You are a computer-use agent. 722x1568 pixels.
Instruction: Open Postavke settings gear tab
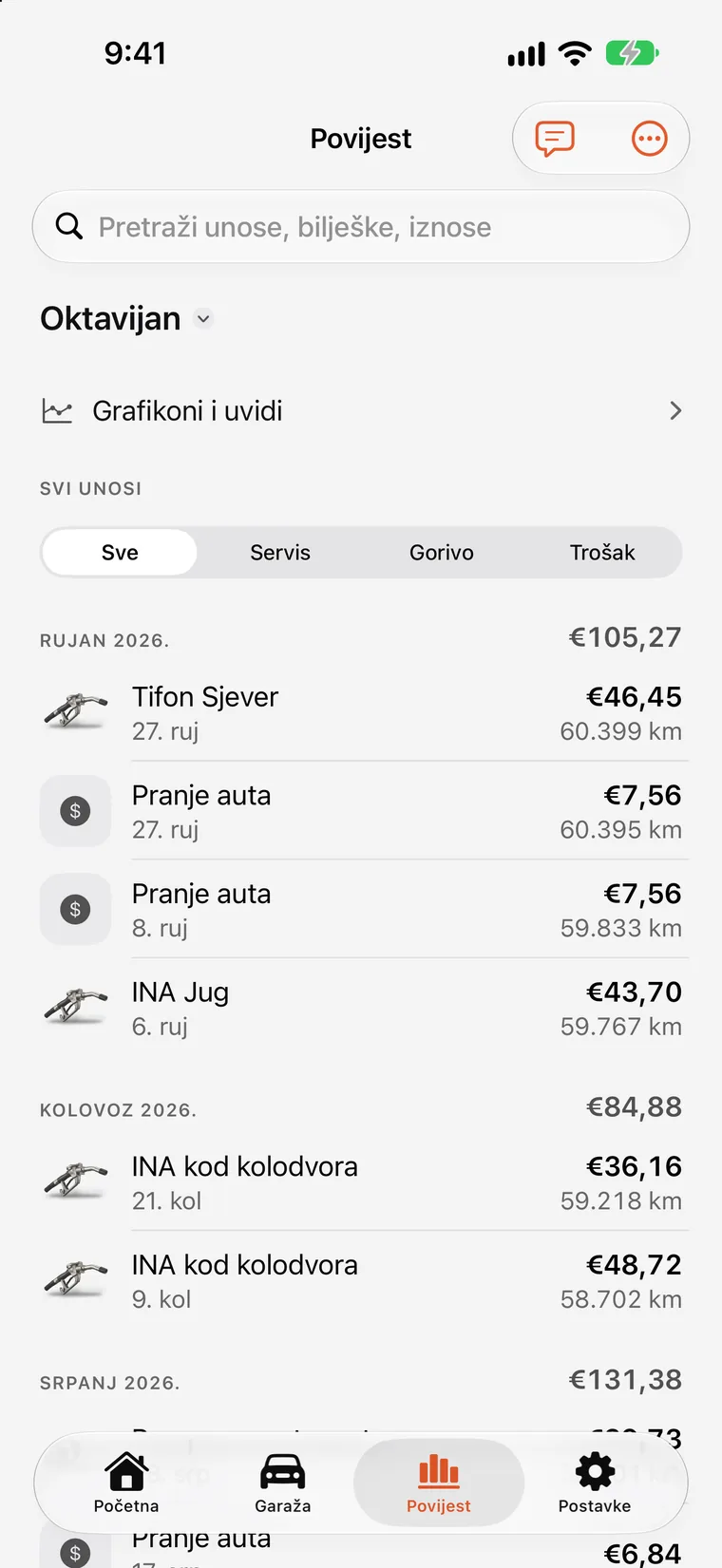[x=595, y=1483]
